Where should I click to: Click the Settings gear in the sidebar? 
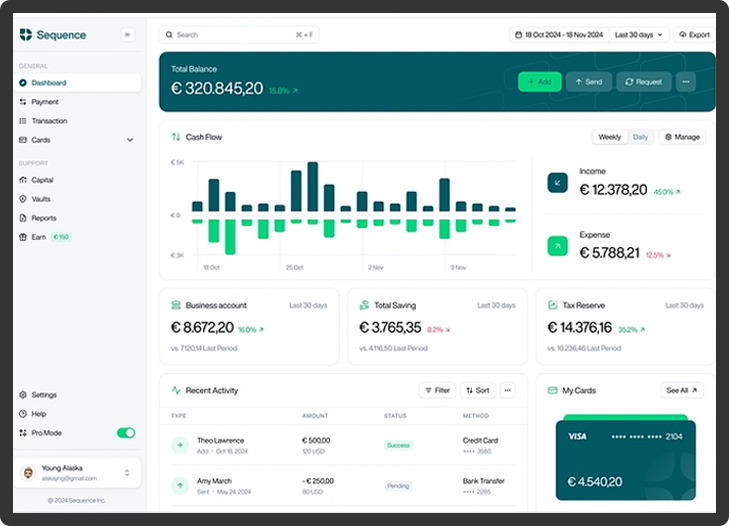(x=23, y=395)
